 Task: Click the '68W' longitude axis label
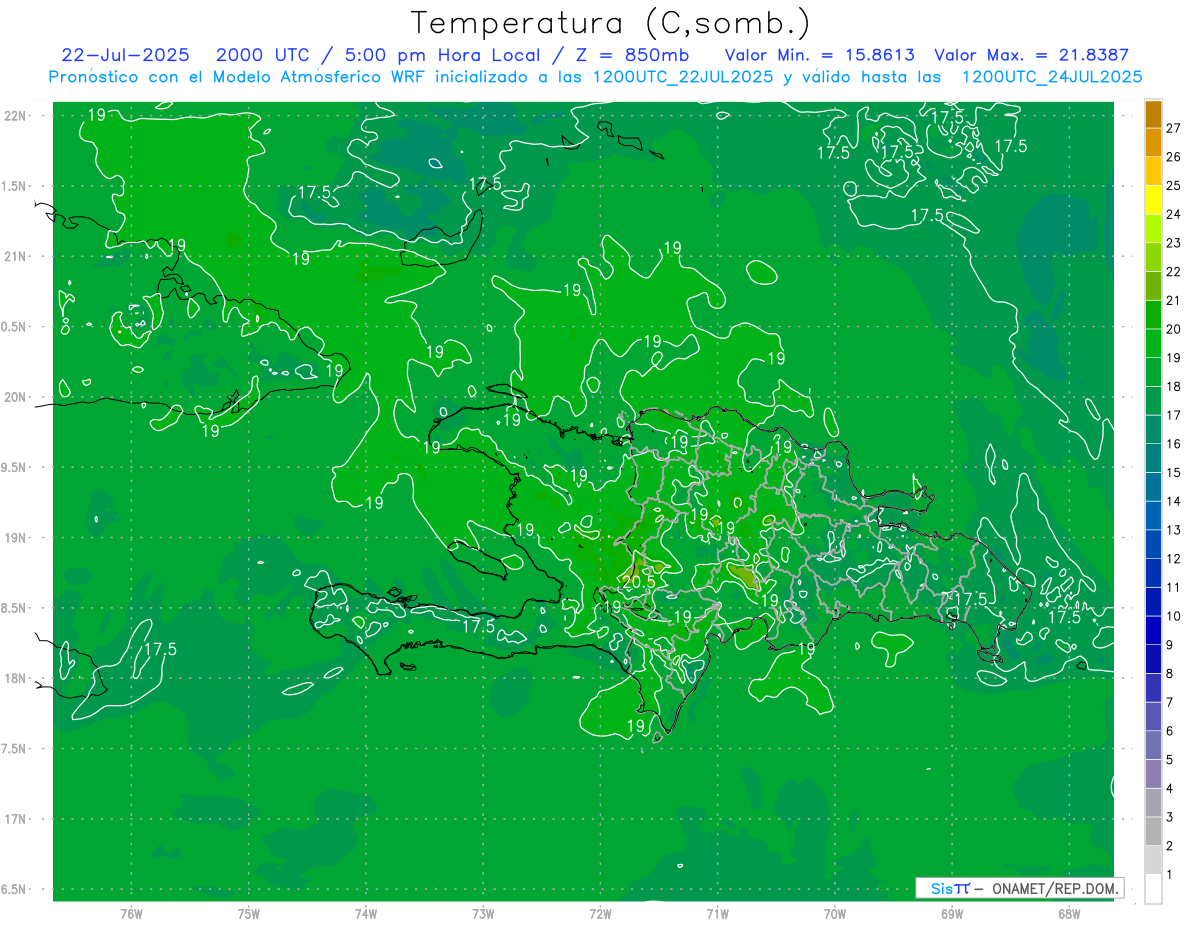point(1069,913)
